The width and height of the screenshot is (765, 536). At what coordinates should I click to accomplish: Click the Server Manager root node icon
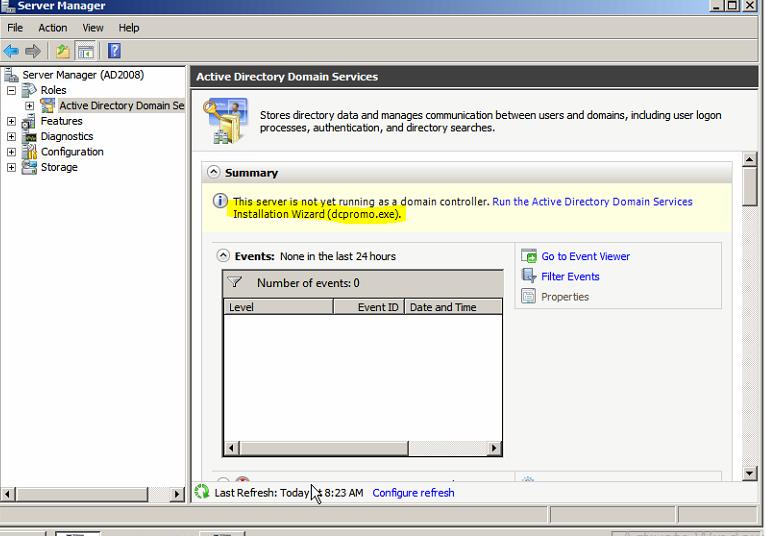pyautogui.click(x=11, y=75)
